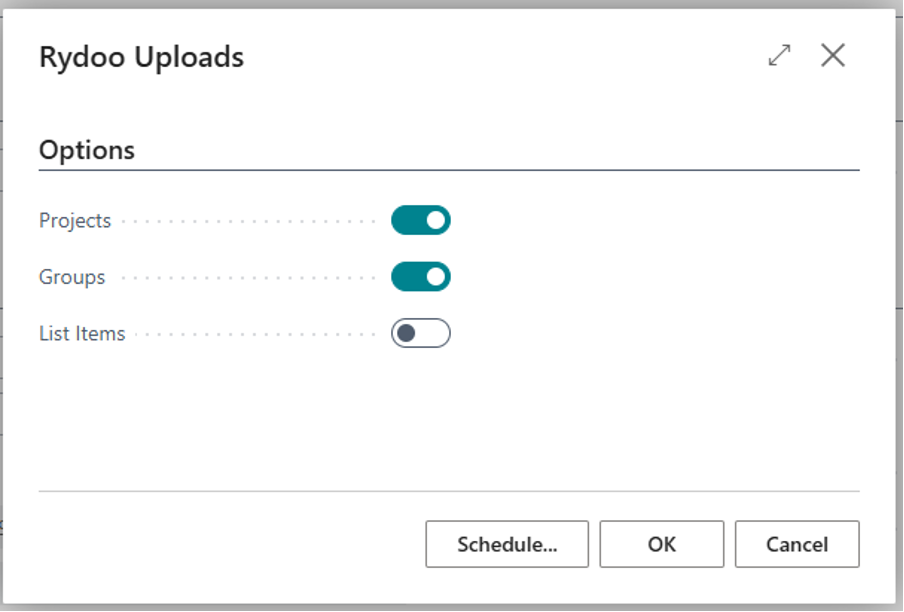Viewport: 904px width, 612px height.
Task: Click the white knob on the Projects switch
Action: tap(435, 220)
